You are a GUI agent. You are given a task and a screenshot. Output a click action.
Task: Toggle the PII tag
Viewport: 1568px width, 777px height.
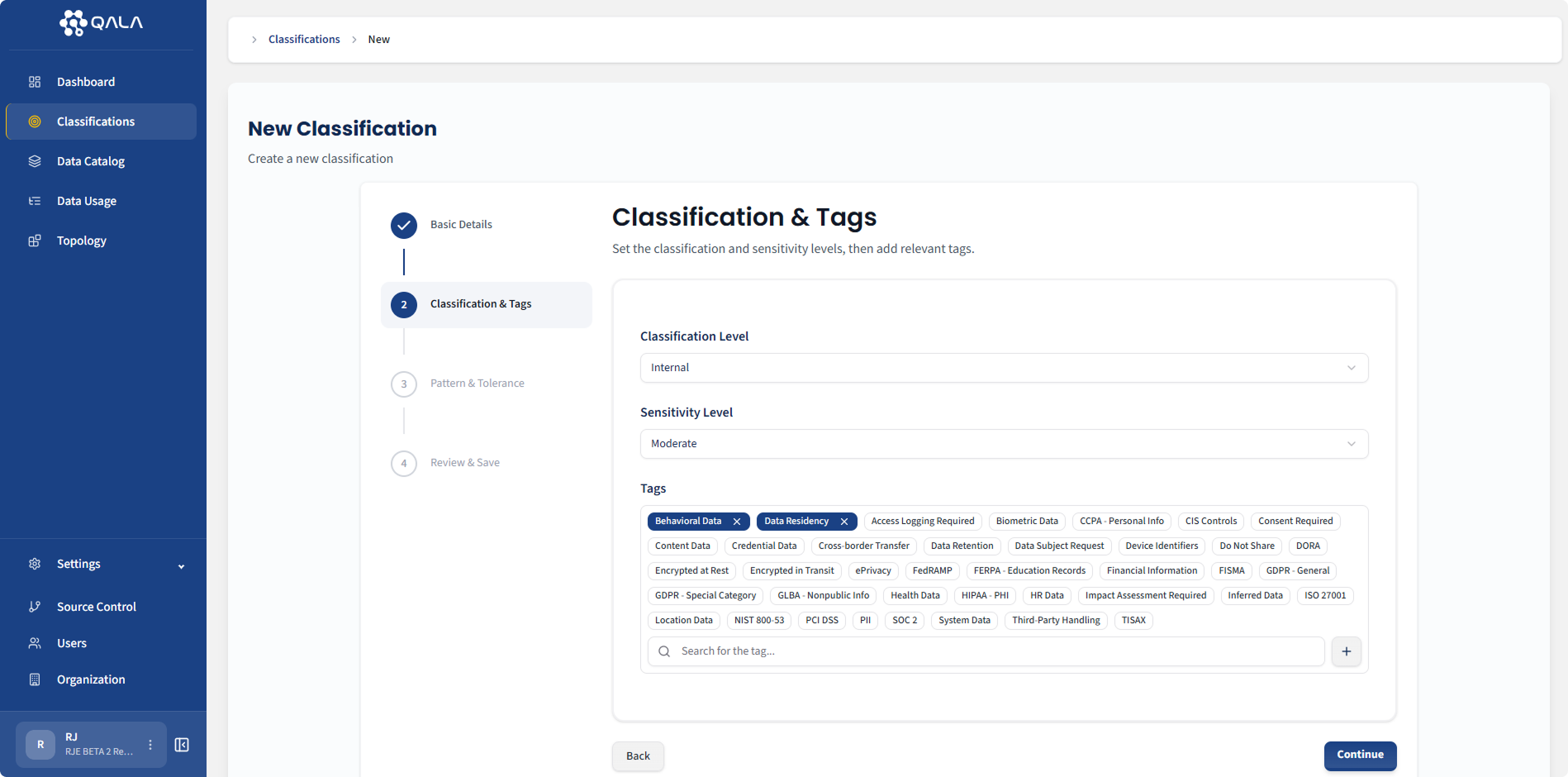(x=864, y=620)
